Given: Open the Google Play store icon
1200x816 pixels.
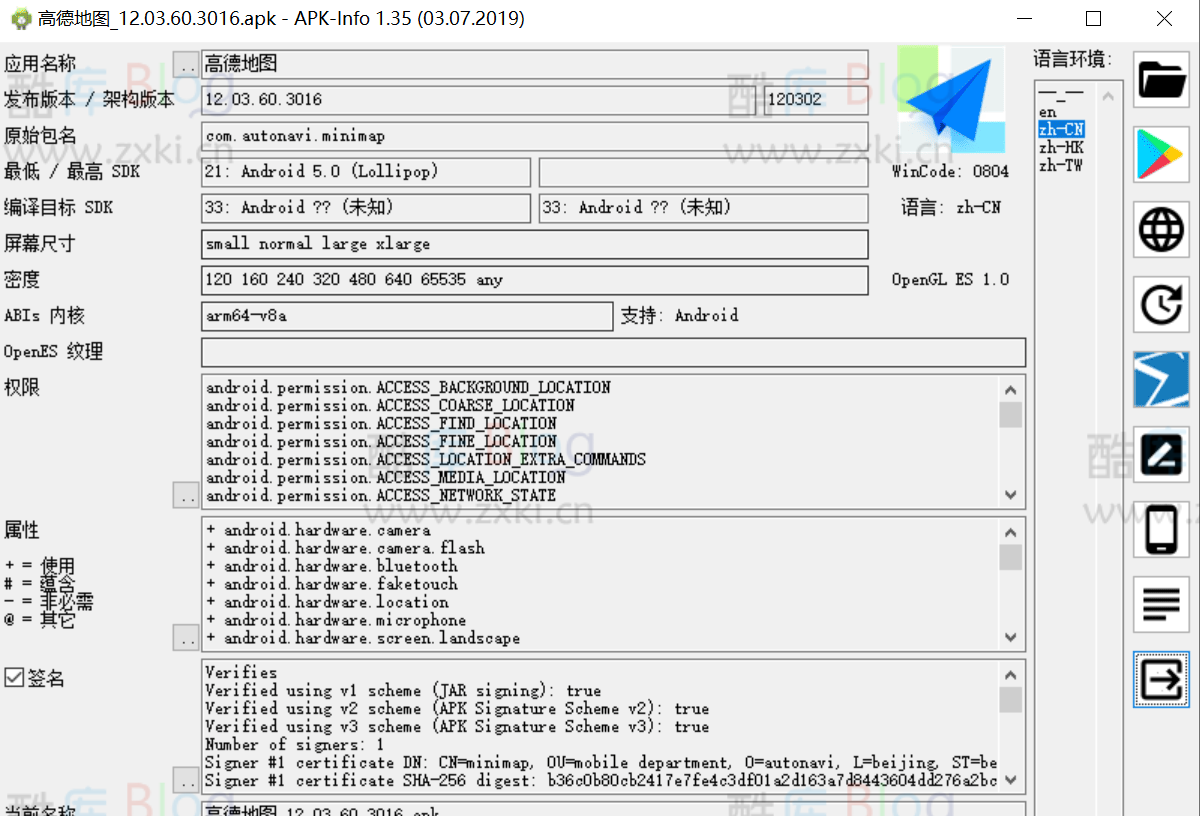Looking at the screenshot, I should tap(1161, 154).
